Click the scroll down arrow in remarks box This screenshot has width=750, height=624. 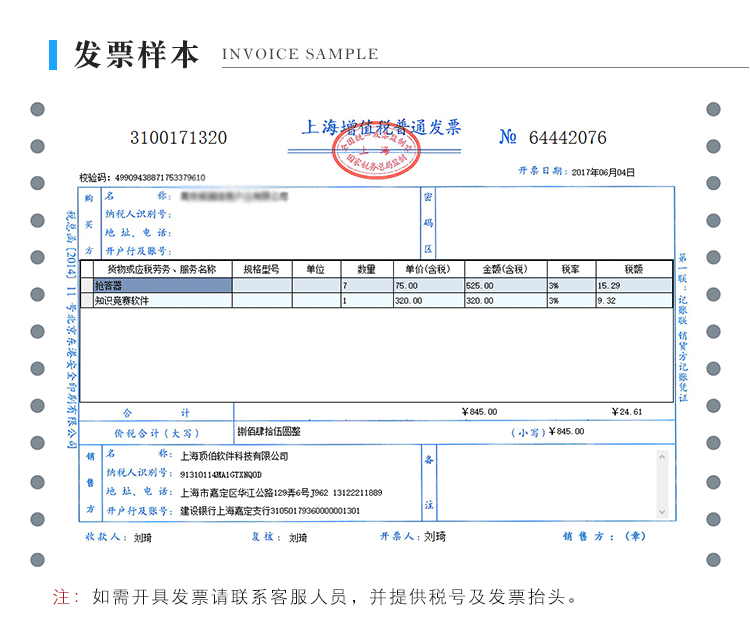pos(661,512)
